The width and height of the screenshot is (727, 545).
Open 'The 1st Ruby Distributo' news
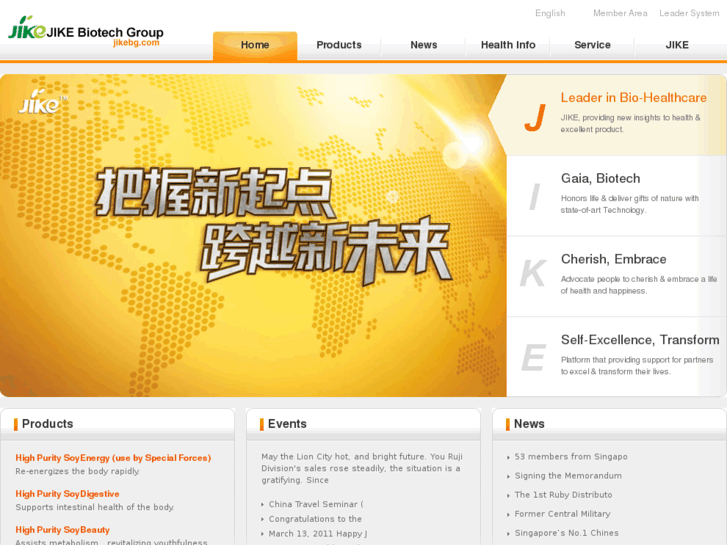[x=563, y=495]
